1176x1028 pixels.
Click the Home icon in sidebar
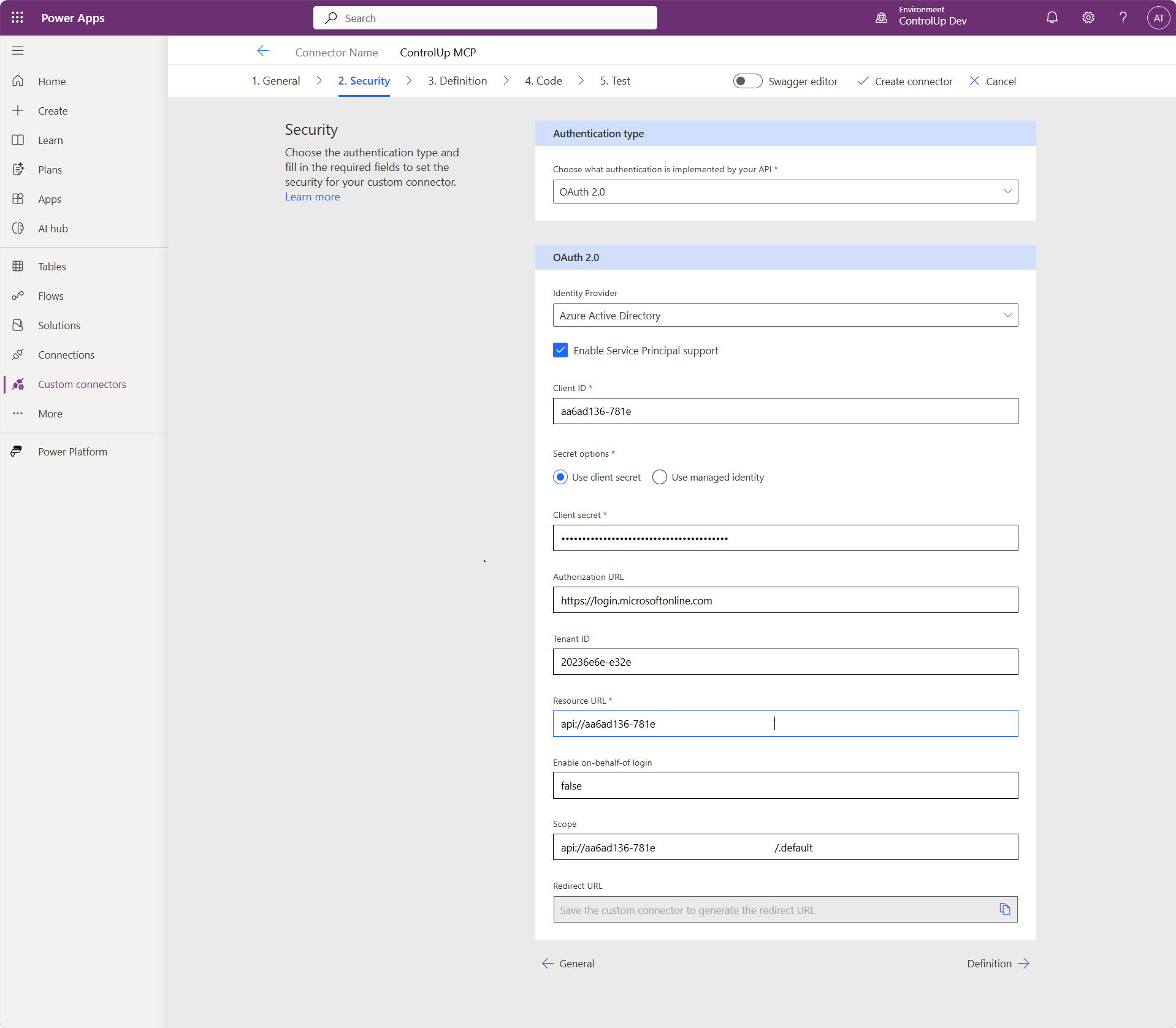[x=18, y=81]
